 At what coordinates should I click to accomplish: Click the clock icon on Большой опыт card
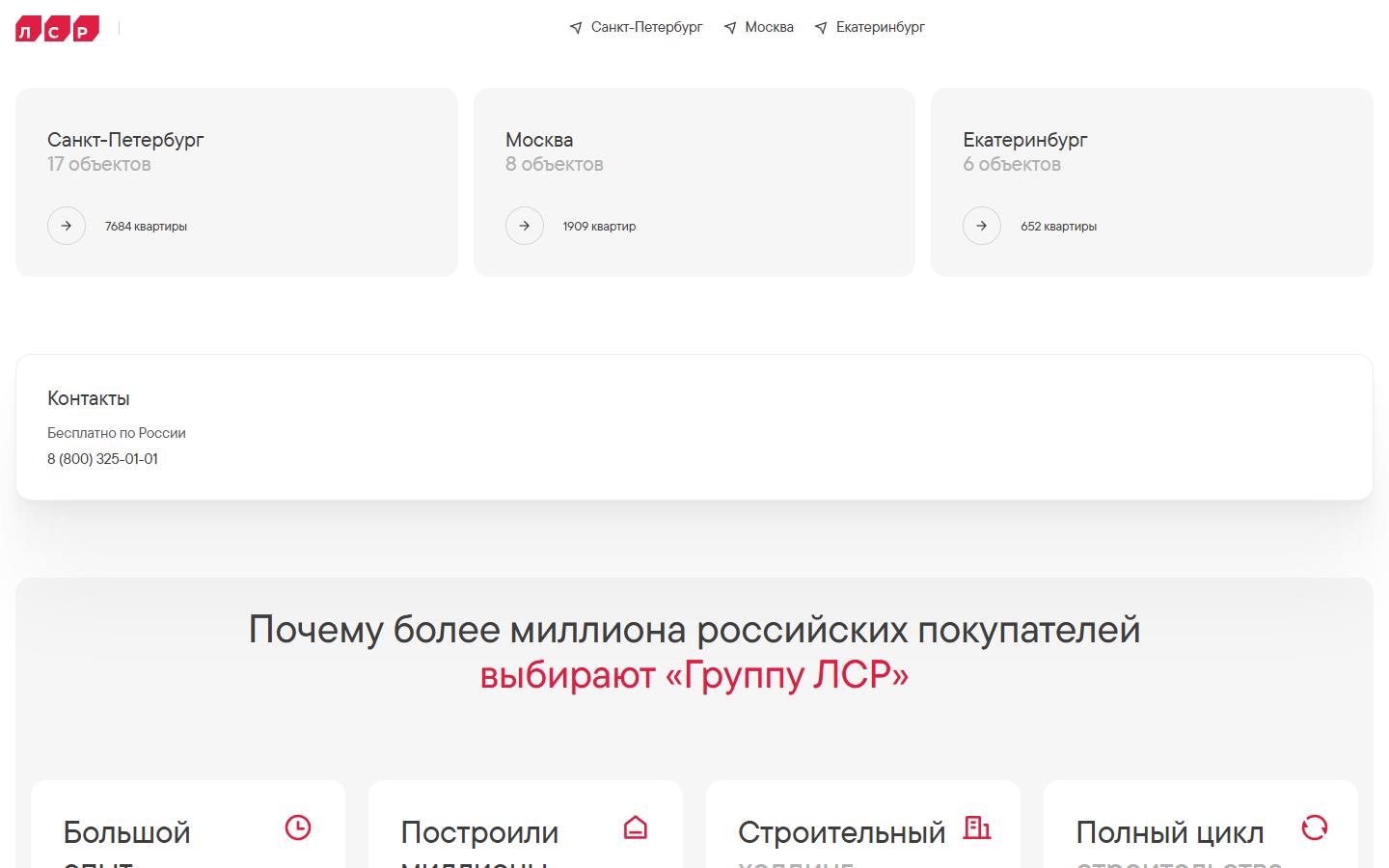coord(298,827)
